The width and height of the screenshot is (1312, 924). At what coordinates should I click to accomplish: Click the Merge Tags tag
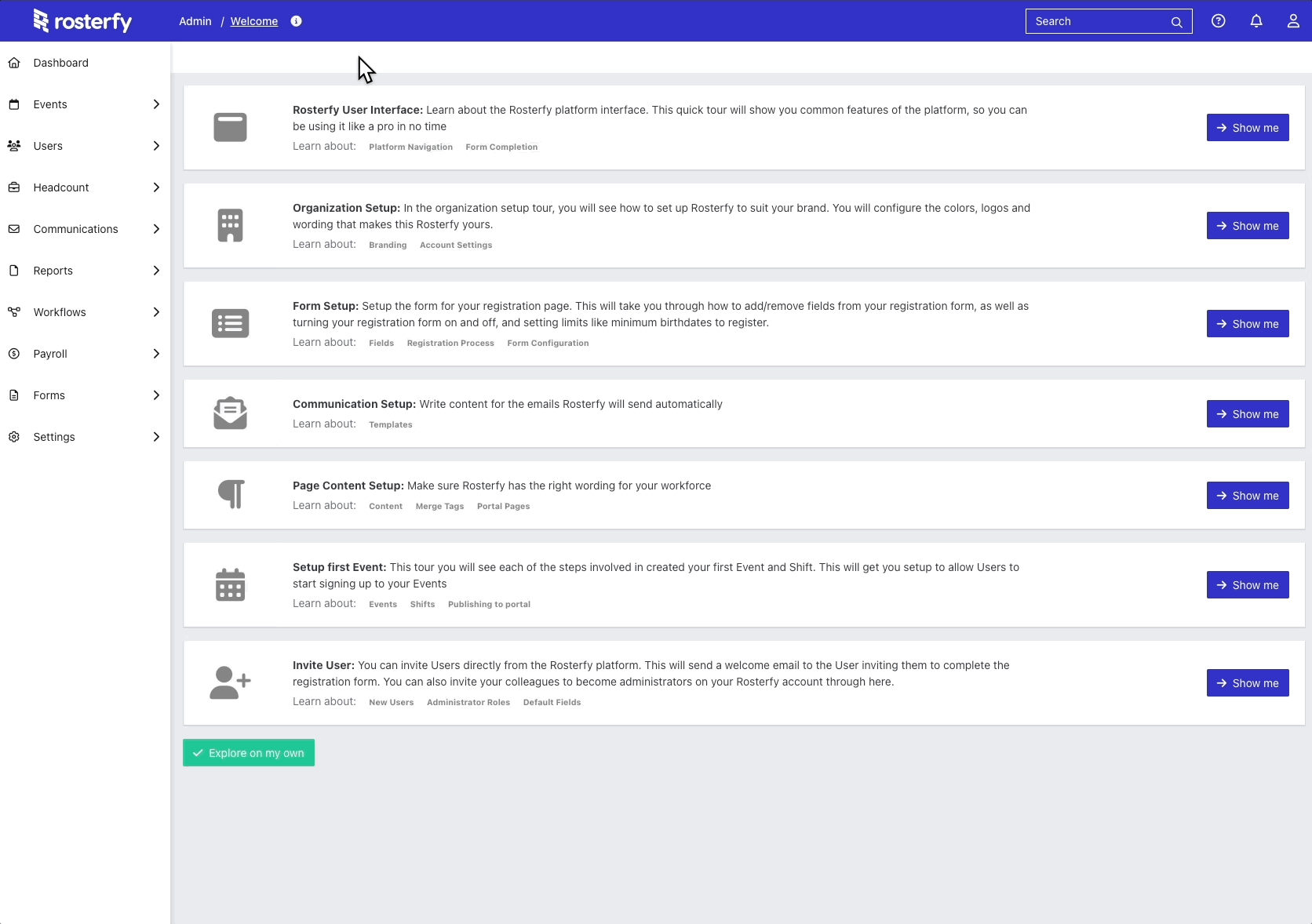click(439, 507)
